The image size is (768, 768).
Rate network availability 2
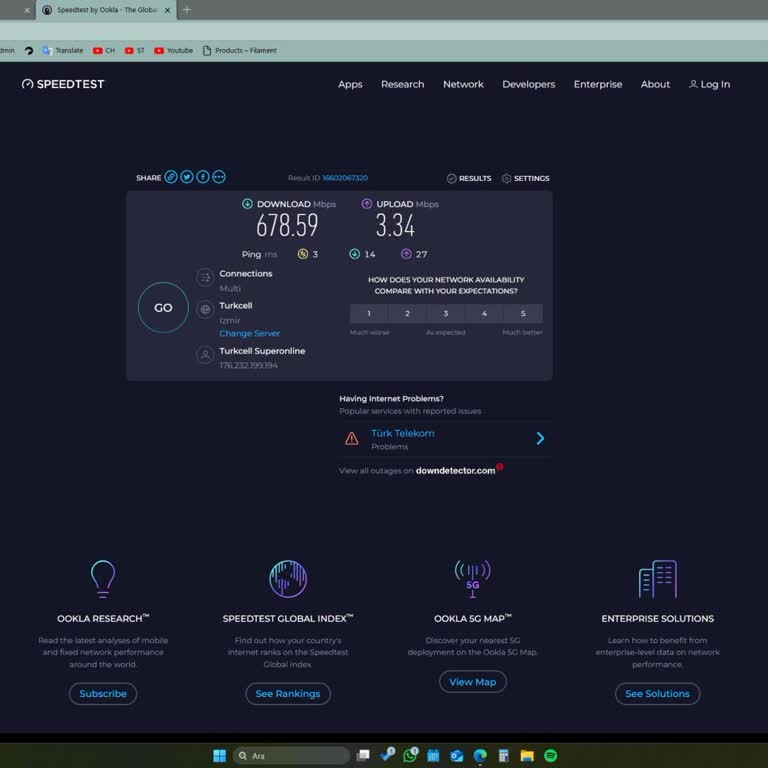click(407, 313)
